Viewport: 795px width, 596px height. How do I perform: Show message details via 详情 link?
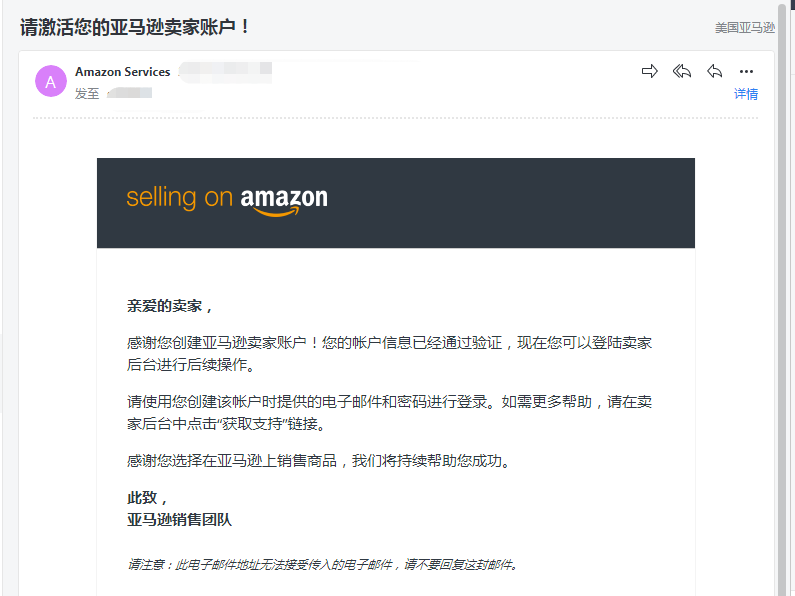click(x=746, y=94)
